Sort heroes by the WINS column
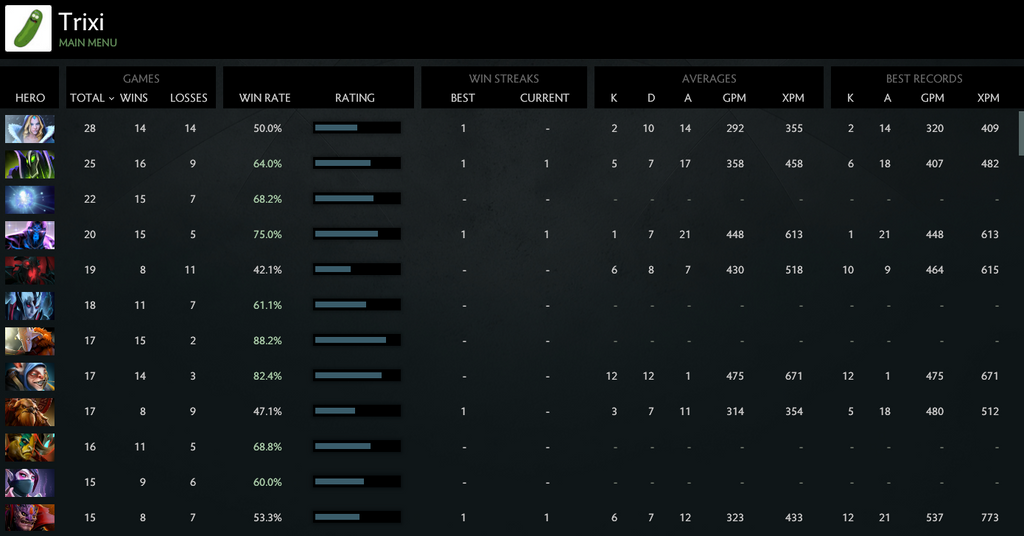Screen dimensions: 1024x536 [x=134, y=98]
